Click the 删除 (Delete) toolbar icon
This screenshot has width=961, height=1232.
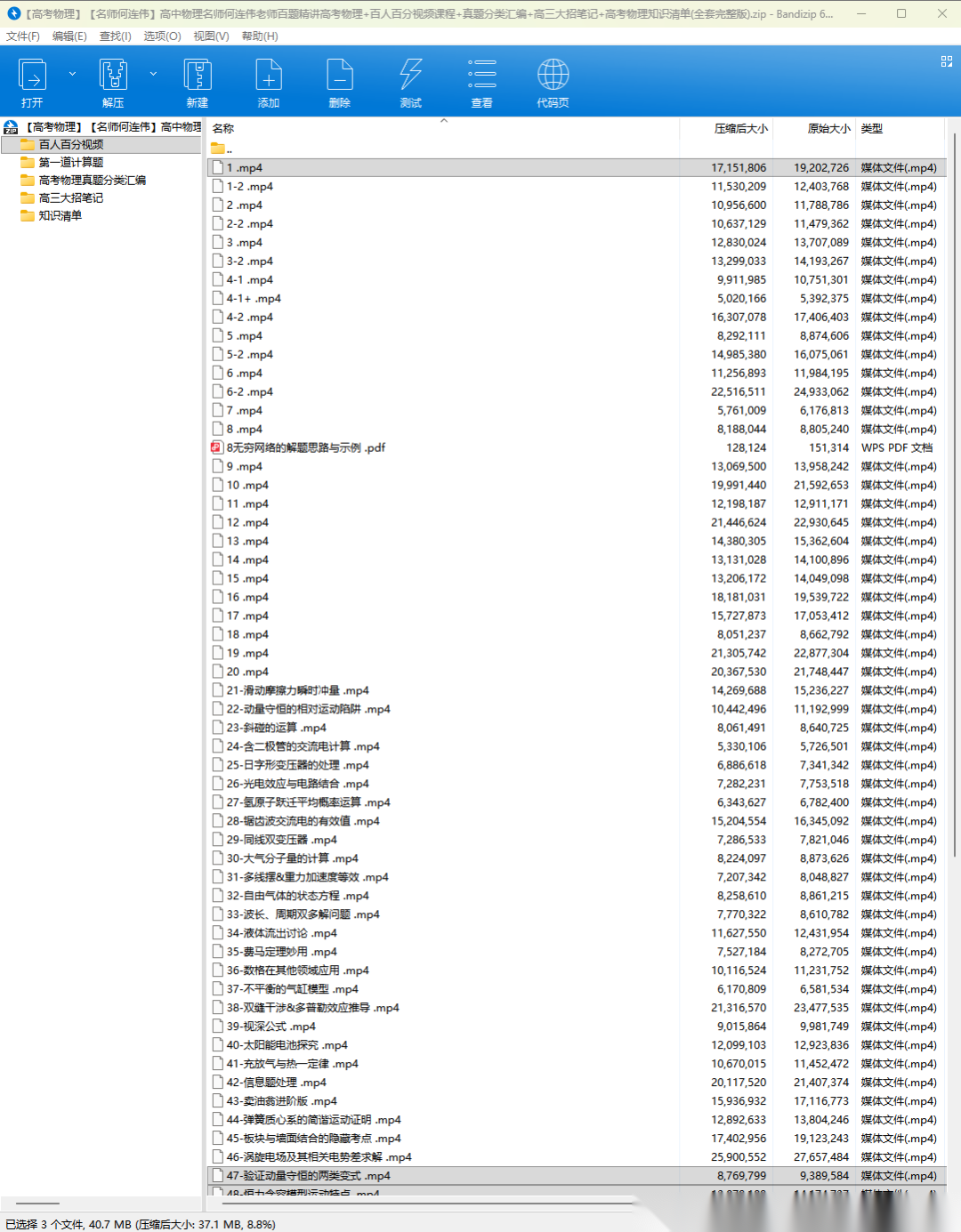[x=339, y=82]
